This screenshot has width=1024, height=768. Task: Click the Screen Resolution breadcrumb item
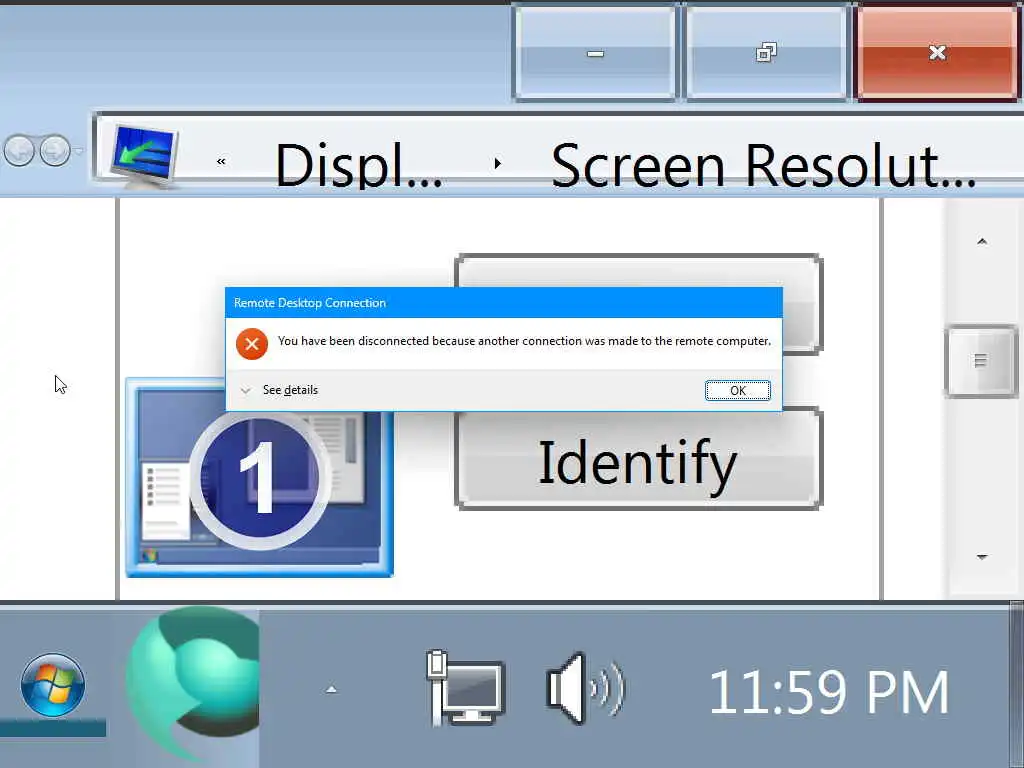coord(763,166)
